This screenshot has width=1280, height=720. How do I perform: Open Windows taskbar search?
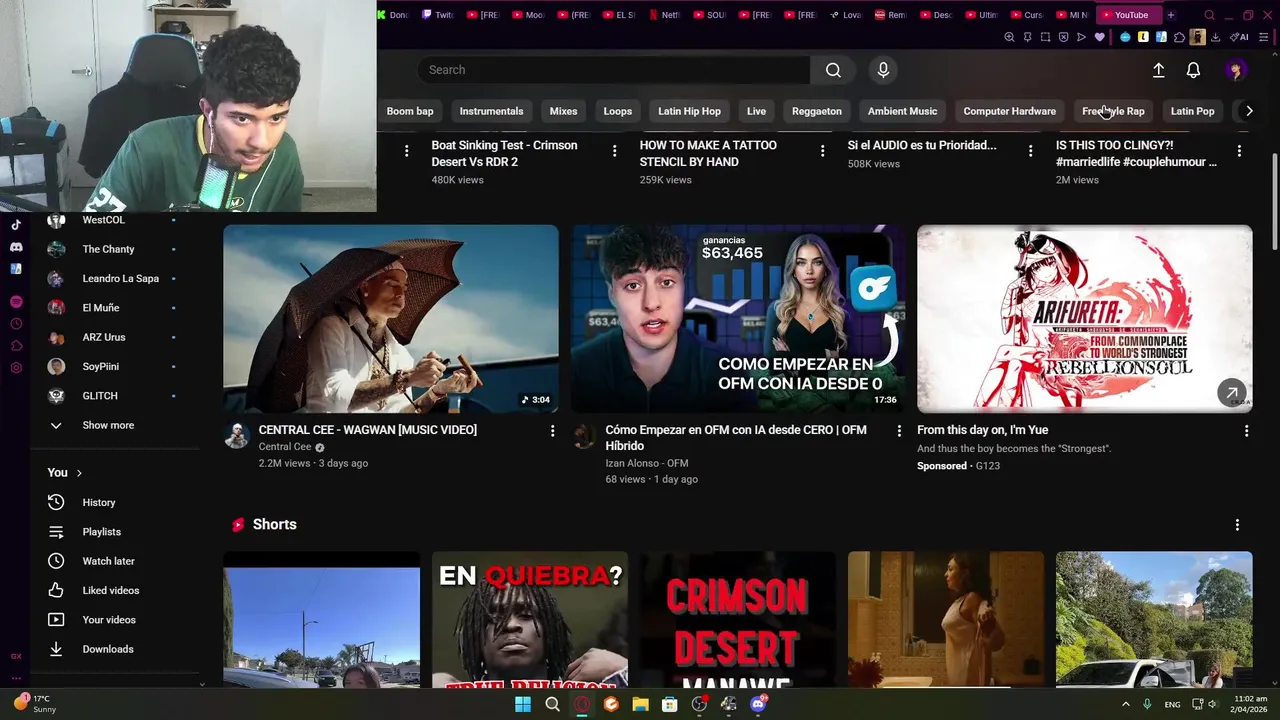(x=552, y=704)
